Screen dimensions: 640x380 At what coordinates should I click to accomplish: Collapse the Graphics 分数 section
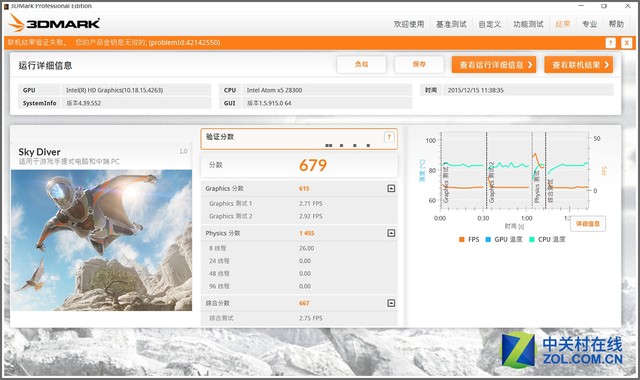coord(391,188)
